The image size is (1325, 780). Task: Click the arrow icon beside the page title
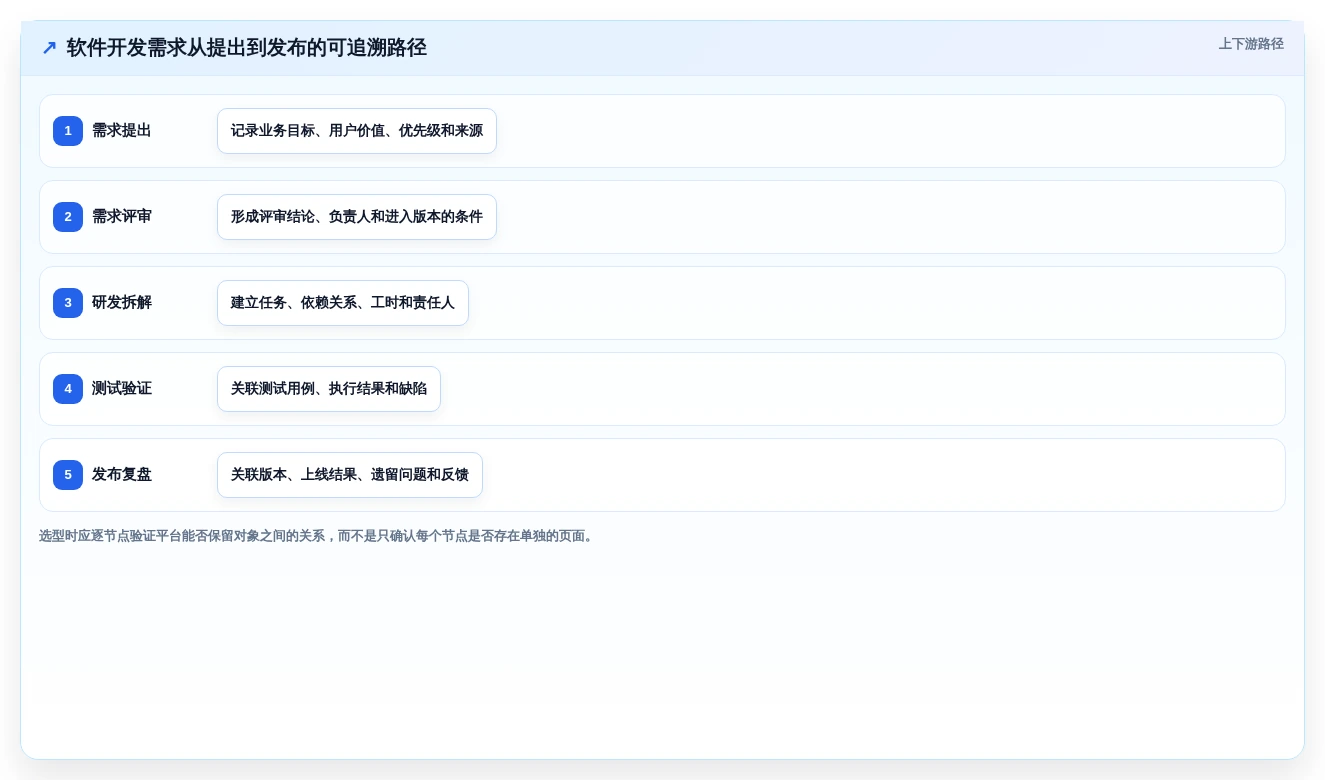pyautogui.click(x=49, y=48)
